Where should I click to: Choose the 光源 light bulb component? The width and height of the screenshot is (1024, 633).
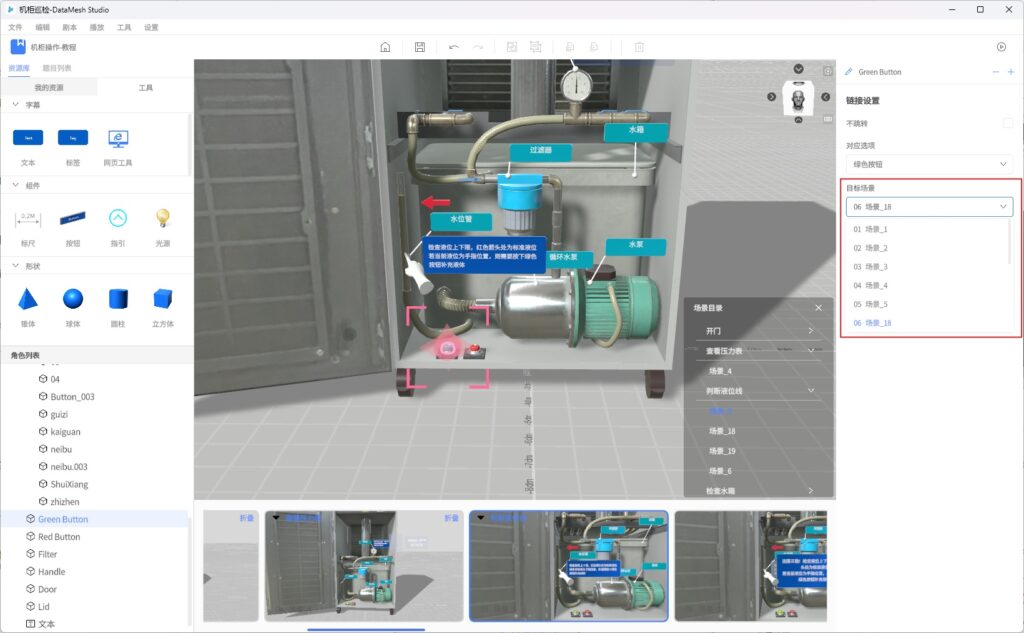point(162,217)
